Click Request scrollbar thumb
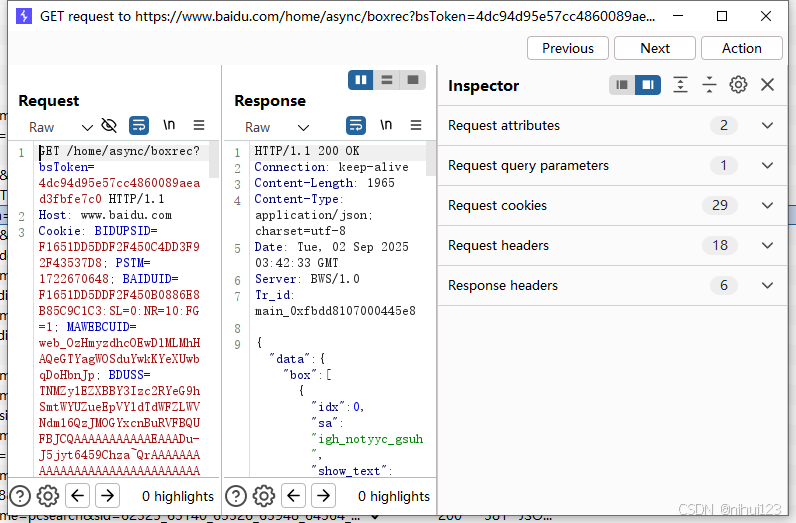This screenshot has width=796, height=523. click(x=214, y=159)
